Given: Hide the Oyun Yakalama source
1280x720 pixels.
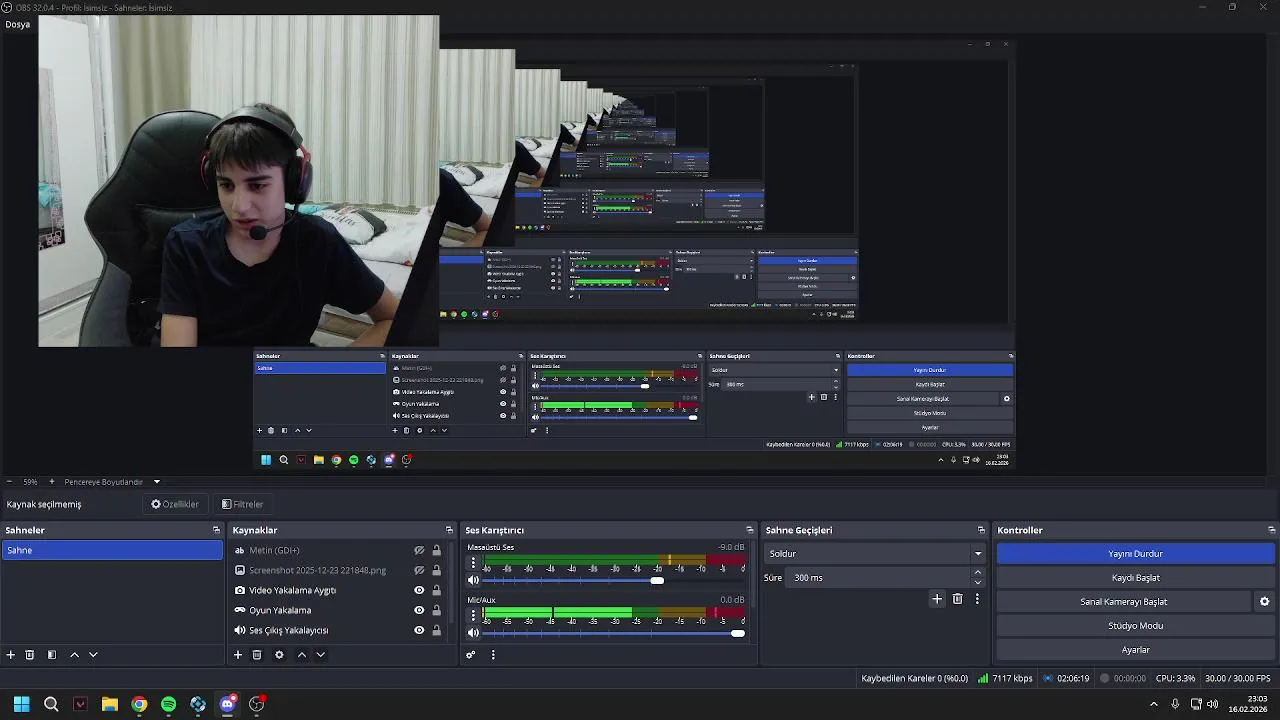Looking at the screenshot, I should pos(420,610).
